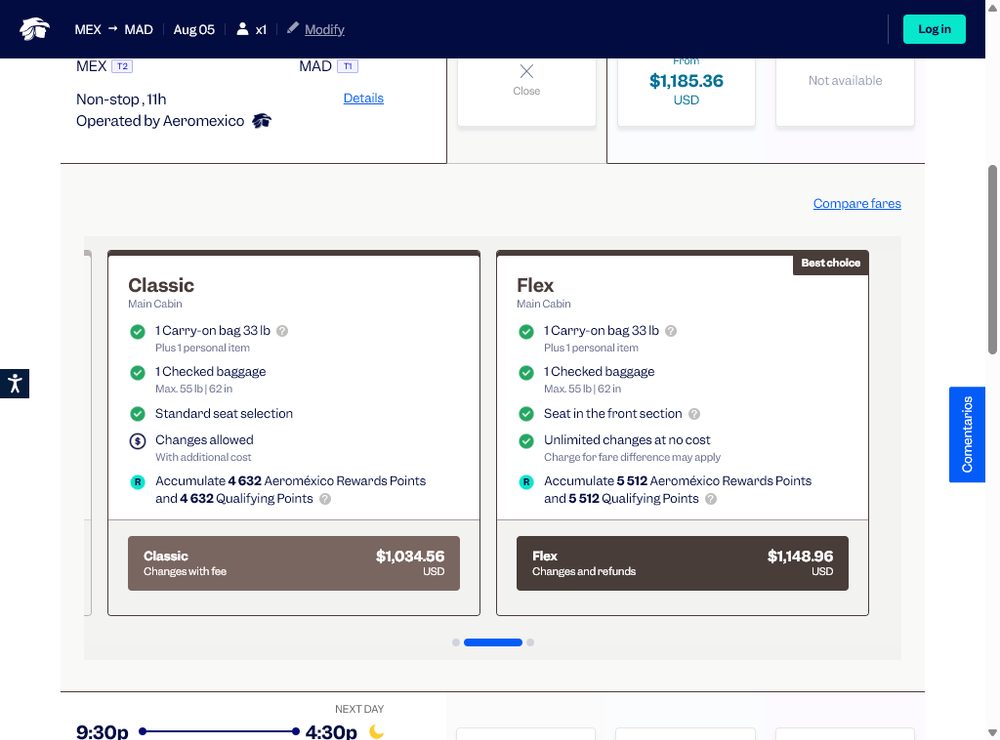Image resolution: width=1000 pixels, height=740 pixels.
Task: Click the Flex fare title
Action: (x=535, y=285)
